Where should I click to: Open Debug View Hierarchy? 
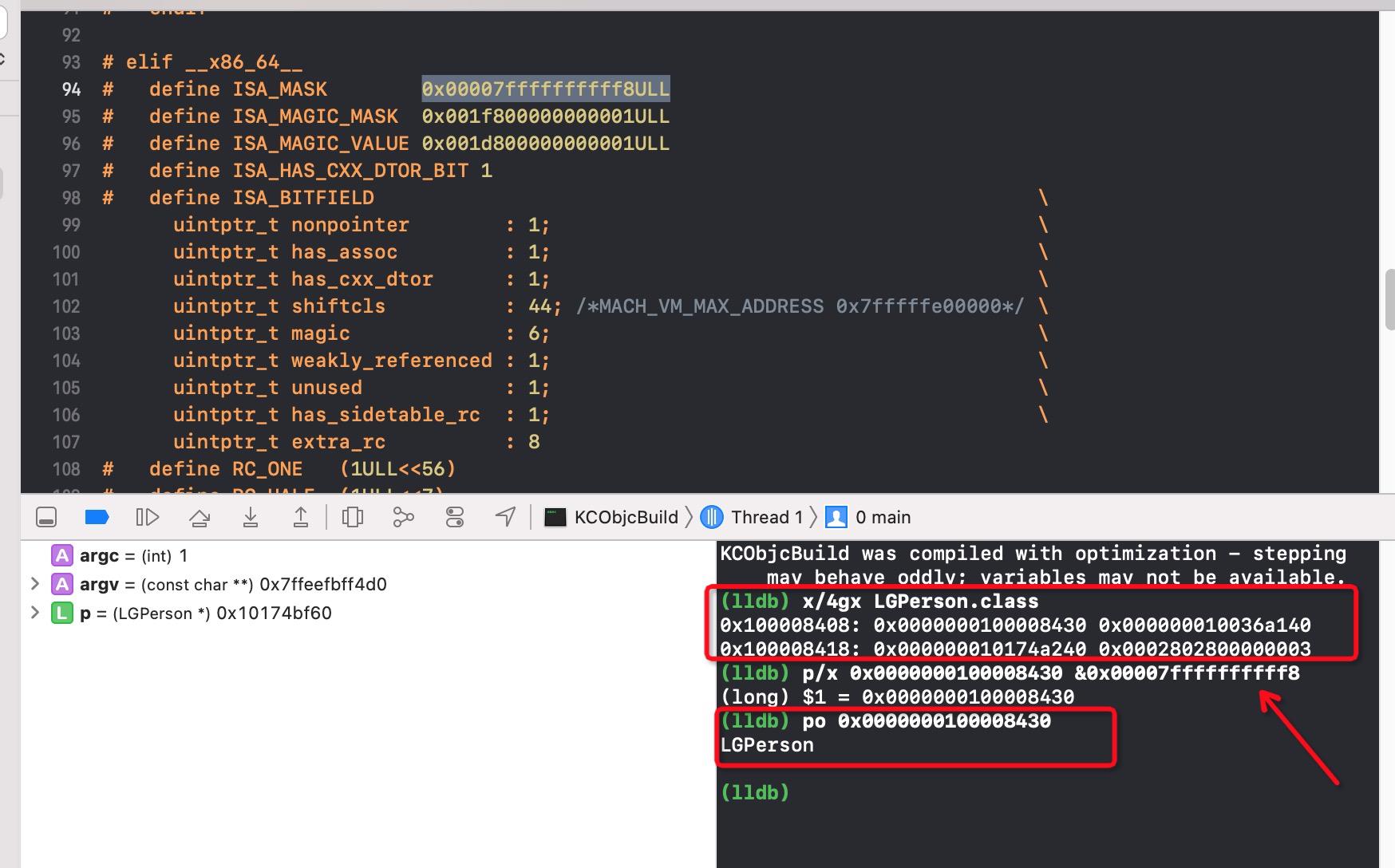(x=353, y=518)
